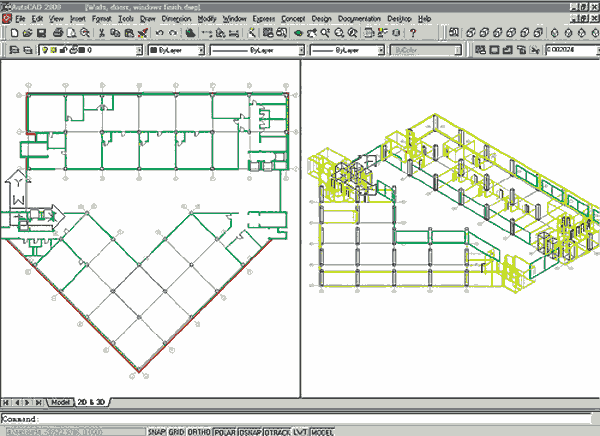Open Help with the question mark icon

tap(413, 33)
